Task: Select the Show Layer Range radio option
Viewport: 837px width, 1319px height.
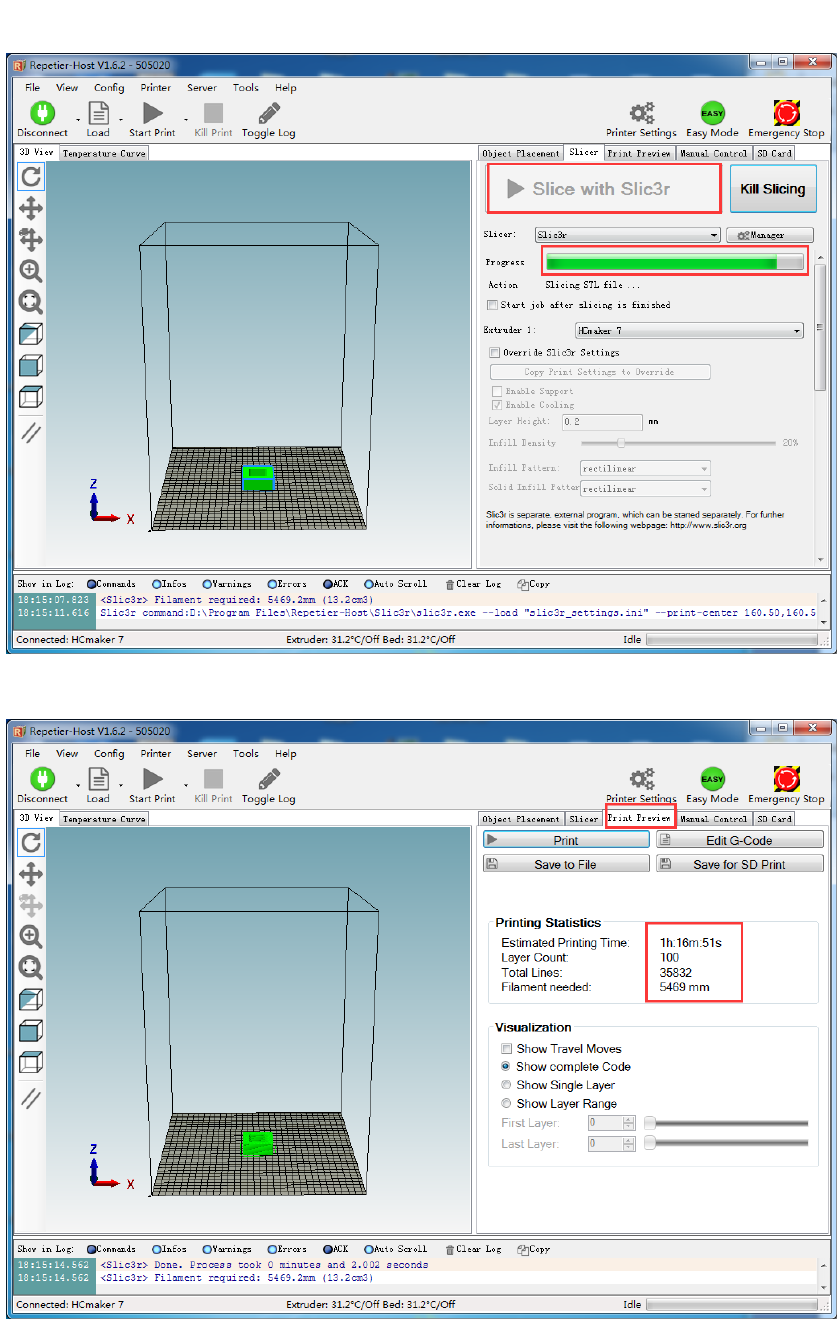Action: (x=506, y=1104)
